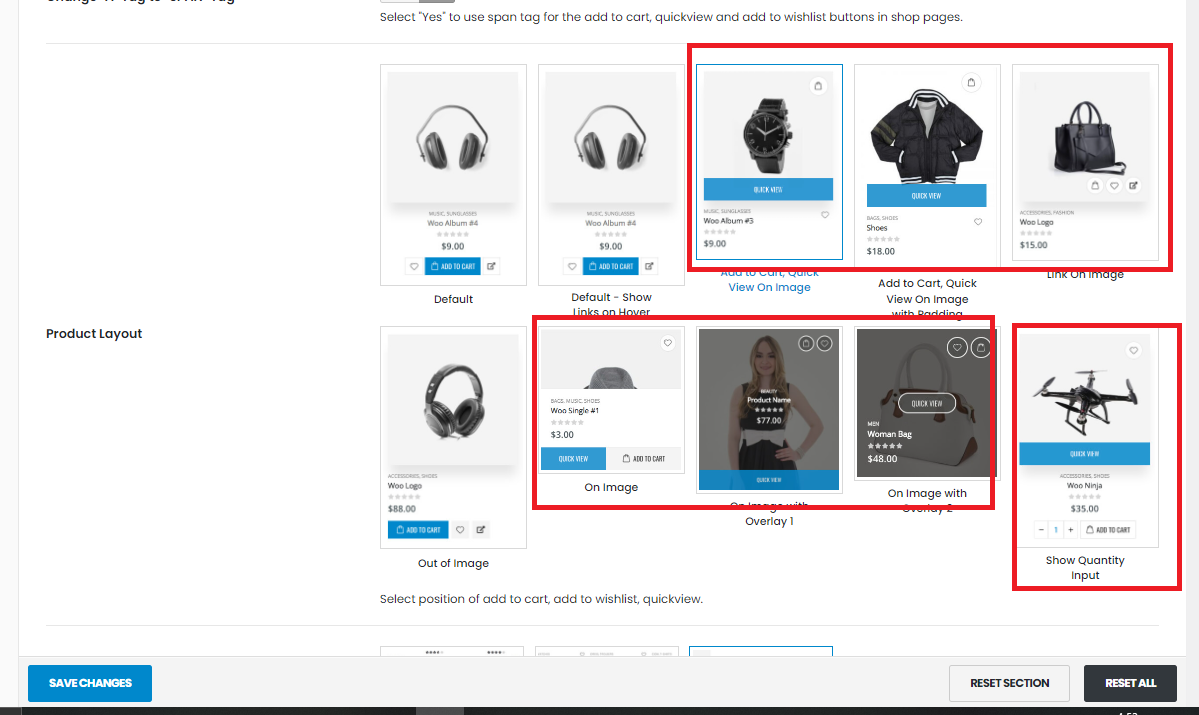Select the Default product layout thumbnail
This screenshot has height=715, width=1199.
pos(453,175)
